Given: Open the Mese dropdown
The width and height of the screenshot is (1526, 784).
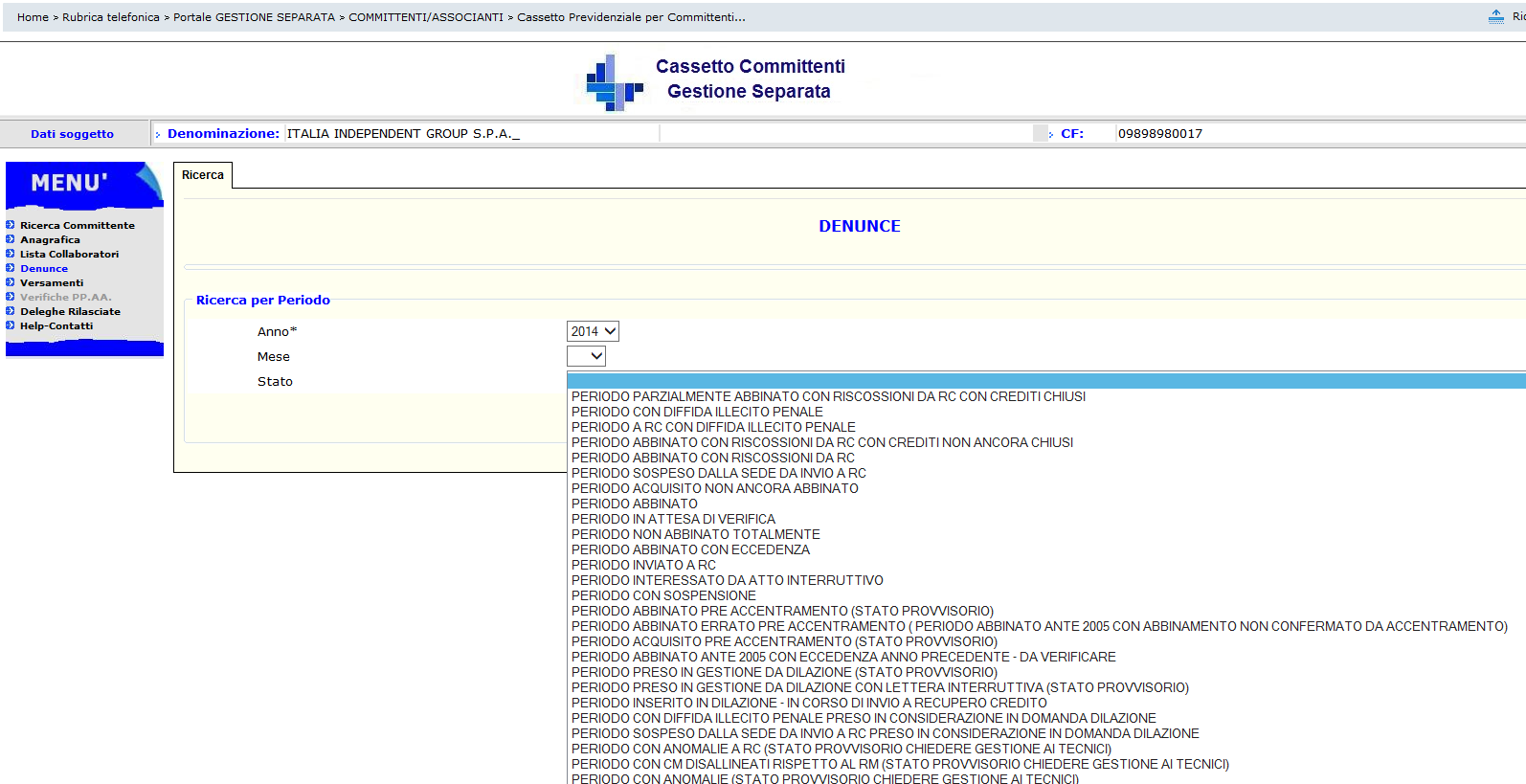Looking at the screenshot, I should tap(586, 356).
